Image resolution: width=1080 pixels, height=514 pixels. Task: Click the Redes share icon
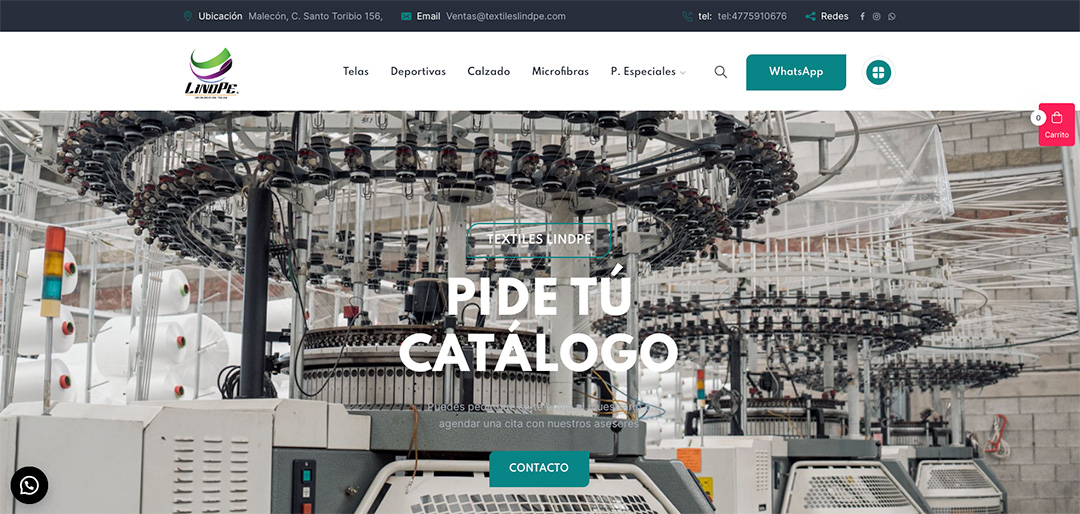pyautogui.click(x=811, y=16)
